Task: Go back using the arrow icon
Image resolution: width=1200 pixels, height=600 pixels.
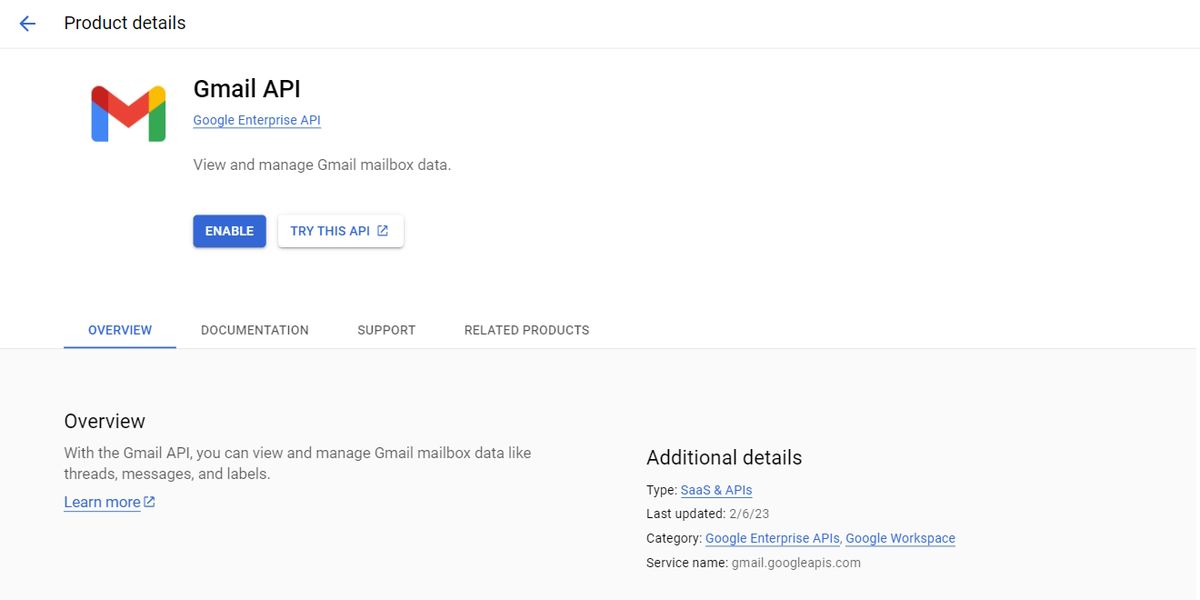Action: coord(27,23)
